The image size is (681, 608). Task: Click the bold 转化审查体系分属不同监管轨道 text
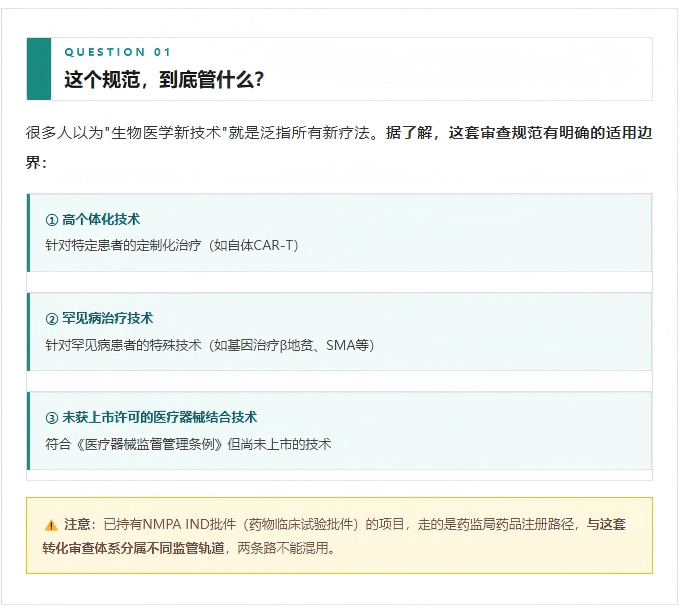pos(134,548)
